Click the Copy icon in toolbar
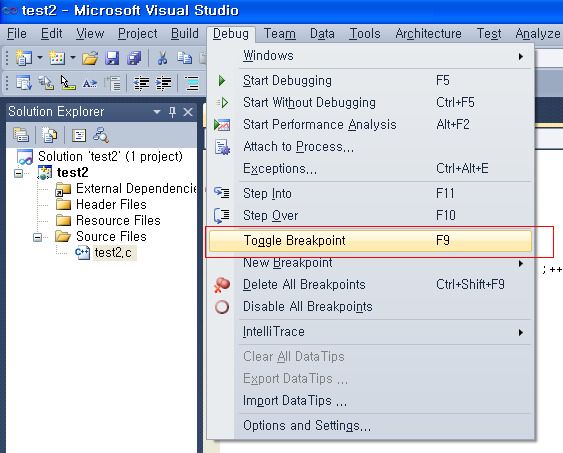 point(185,58)
